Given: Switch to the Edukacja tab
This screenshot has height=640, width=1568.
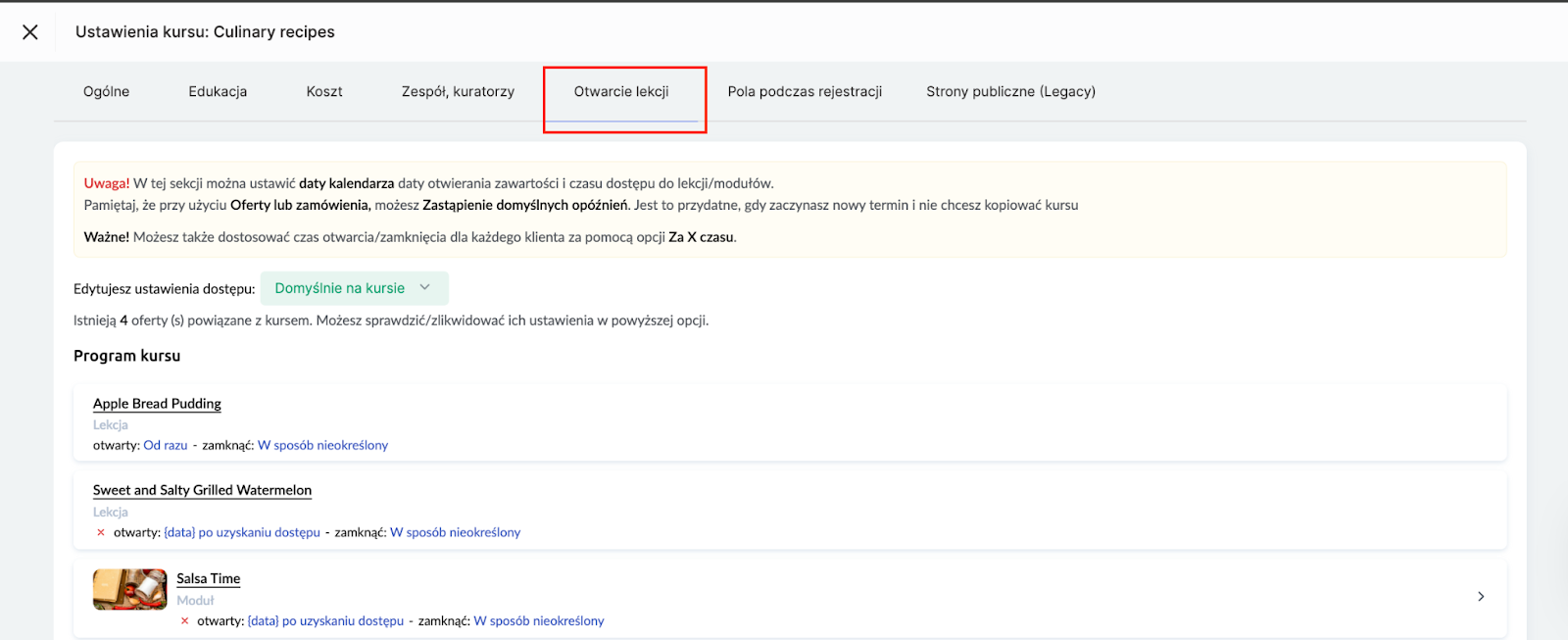Looking at the screenshot, I should click(218, 92).
